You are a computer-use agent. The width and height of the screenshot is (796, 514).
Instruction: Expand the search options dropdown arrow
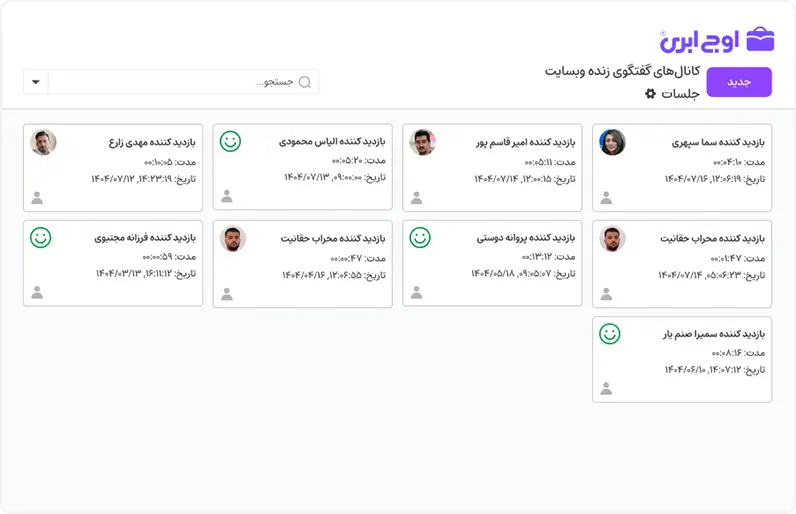click(x=36, y=82)
